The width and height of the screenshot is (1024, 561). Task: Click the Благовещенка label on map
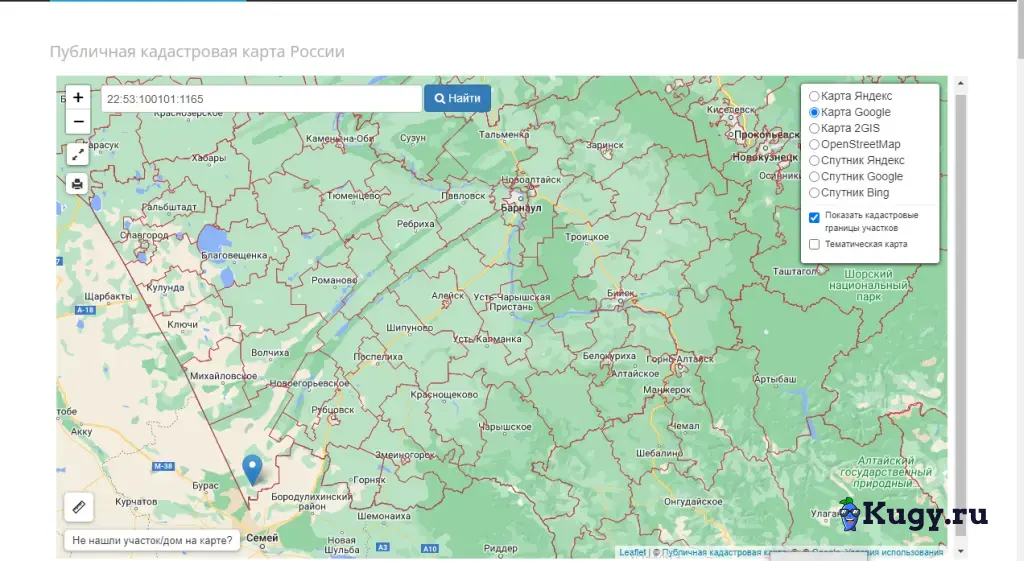[234, 255]
